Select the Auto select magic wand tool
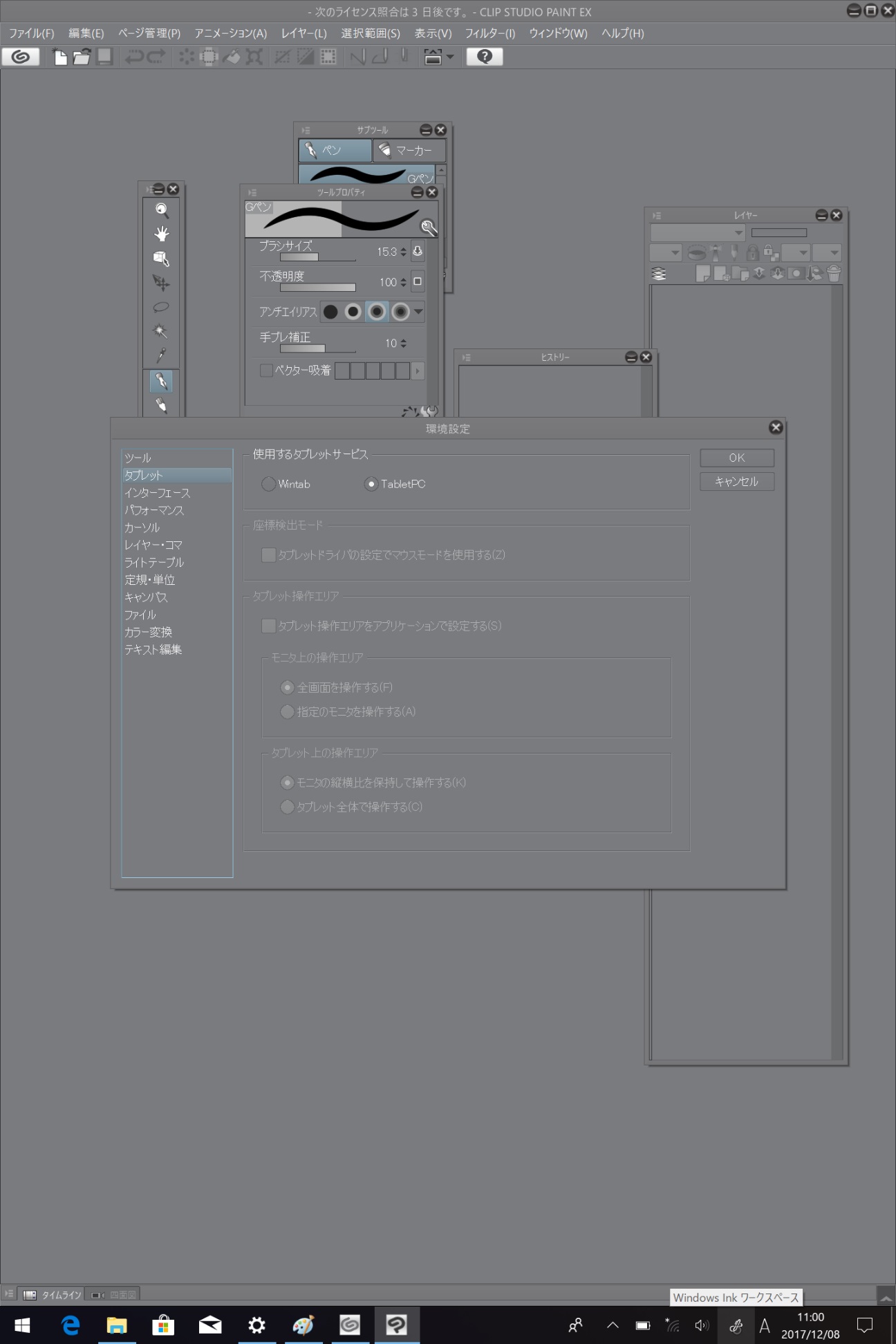896x1344 pixels. [x=161, y=331]
